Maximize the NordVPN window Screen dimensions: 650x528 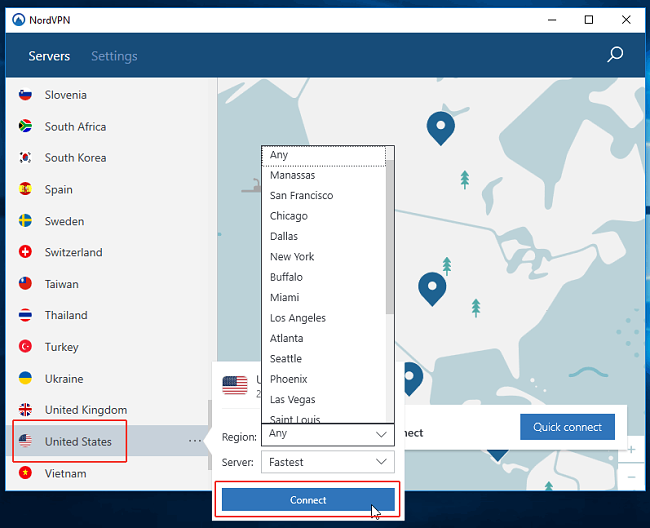589,19
